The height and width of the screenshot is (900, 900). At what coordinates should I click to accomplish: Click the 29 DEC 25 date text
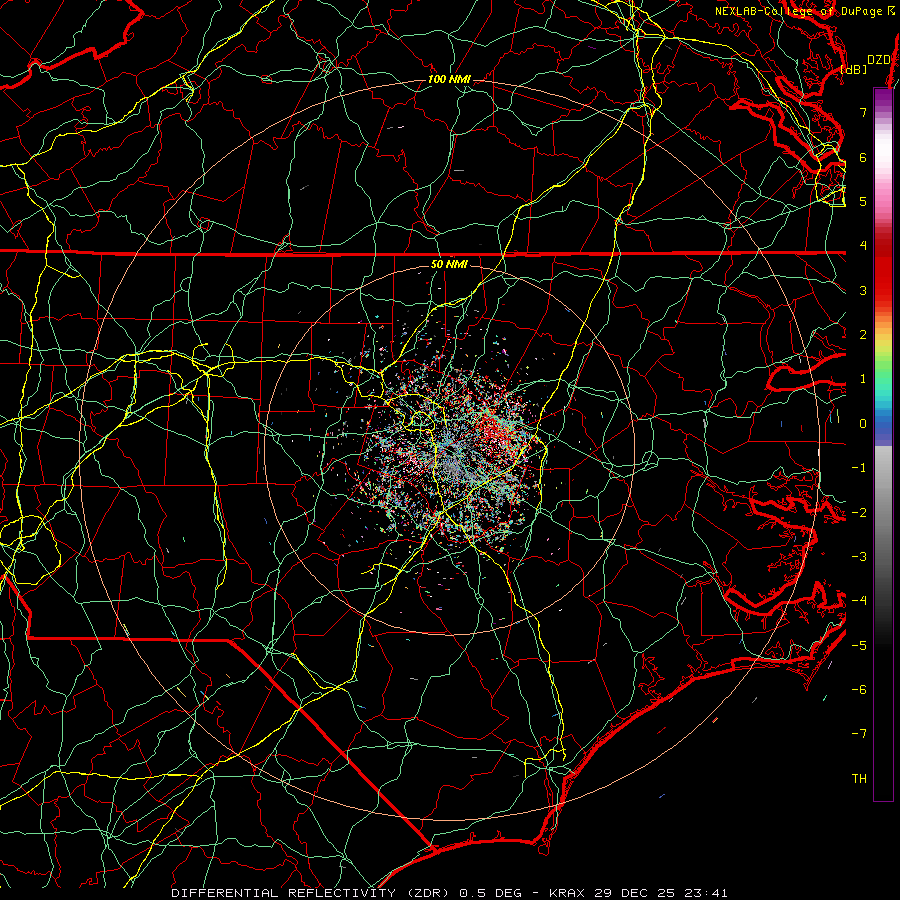pyautogui.click(x=635, y=893)
